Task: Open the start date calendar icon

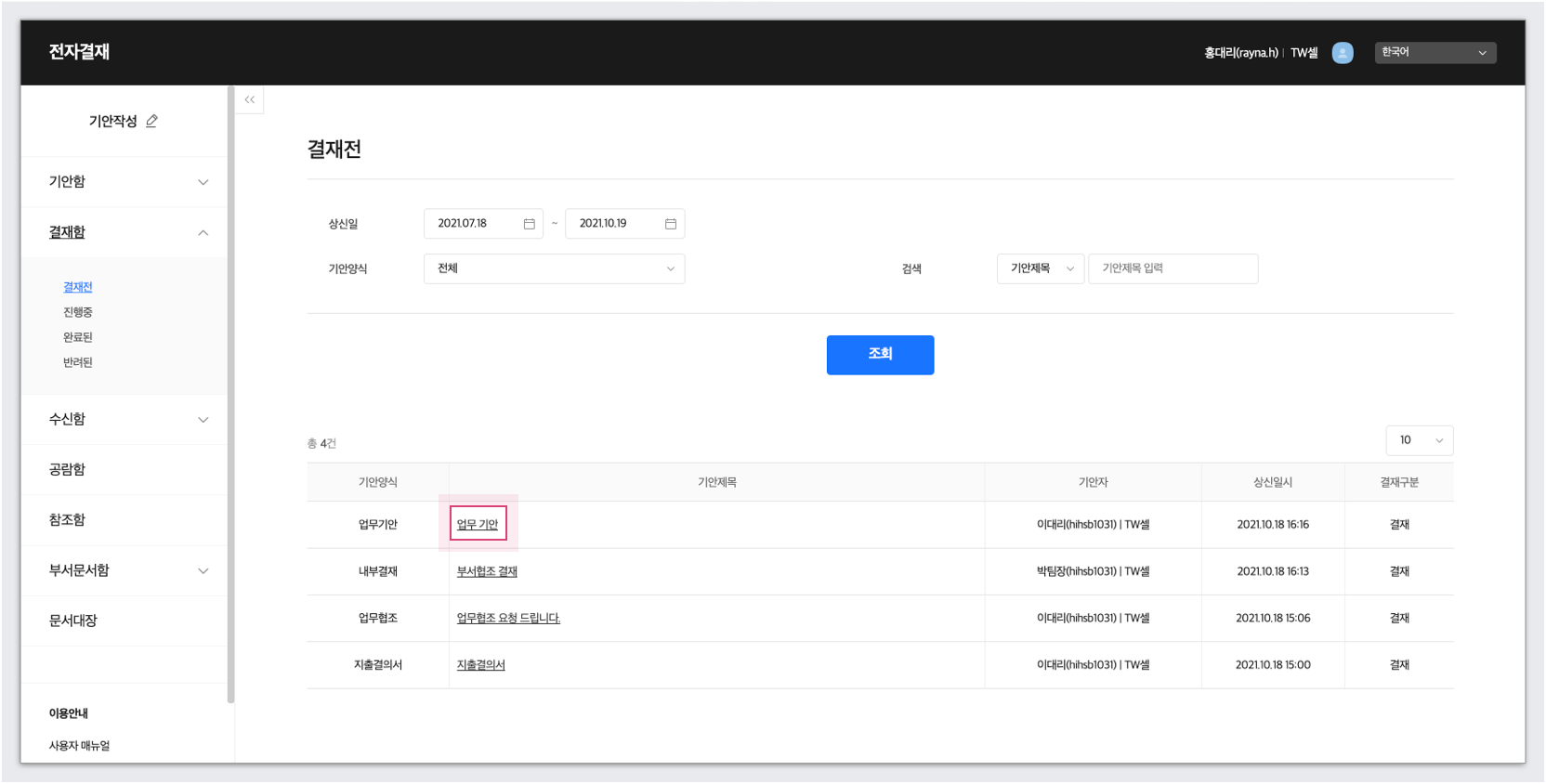Action: (529, 224)
